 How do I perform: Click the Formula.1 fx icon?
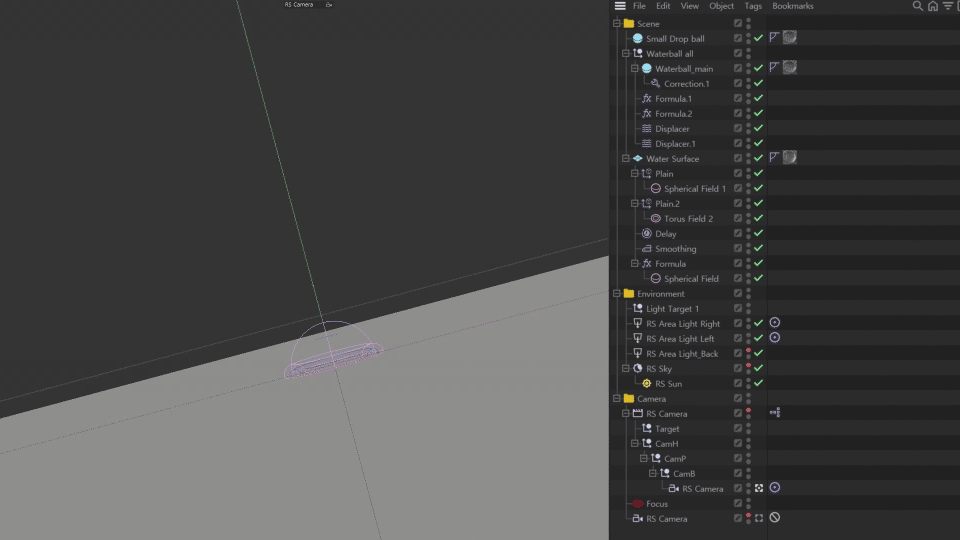(647, 99)
